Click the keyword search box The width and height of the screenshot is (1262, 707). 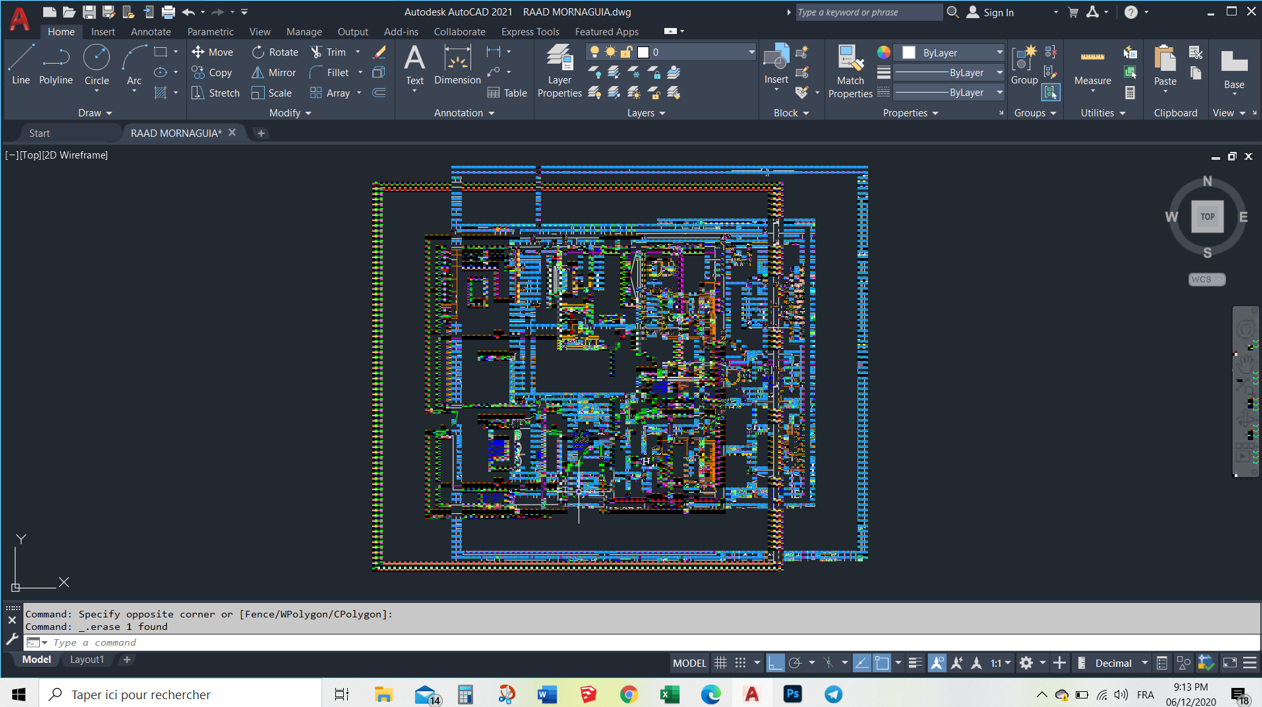coord(868,12)
